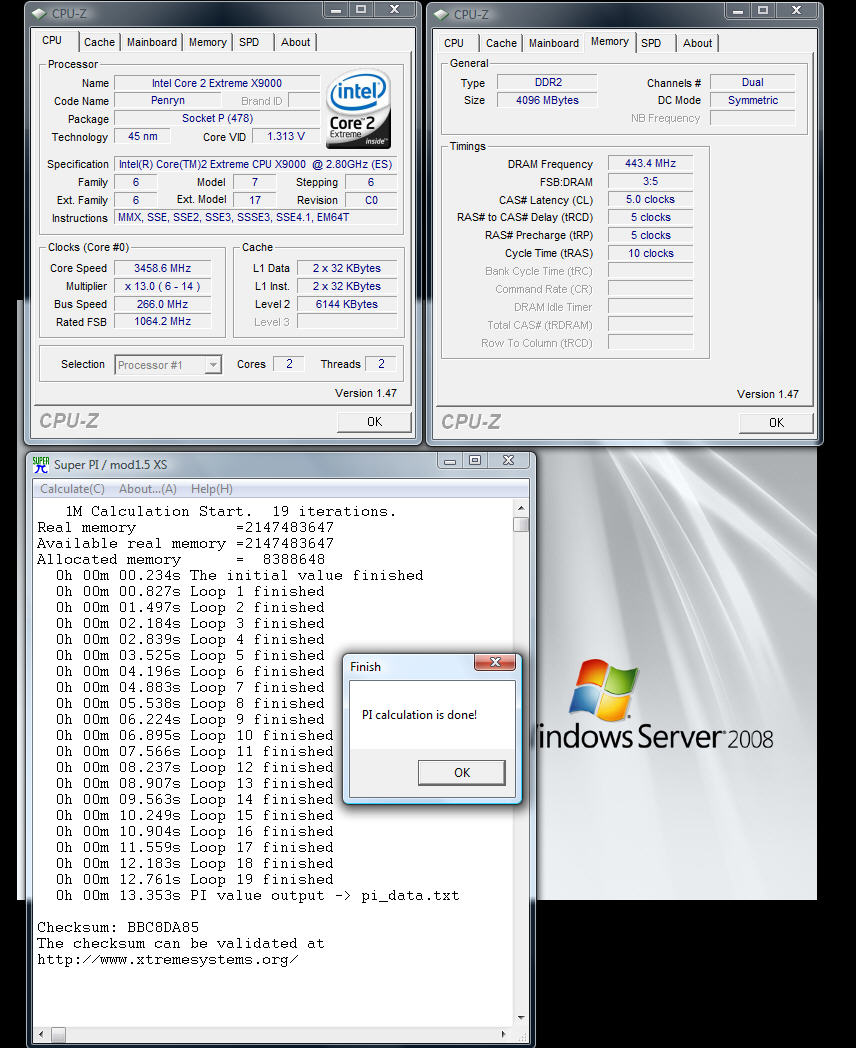The height and width of the screenshot is (1048, 856).
Task: Click the DRAM Frequency value 443.4 MHz
Action: [x=650, y=163]
